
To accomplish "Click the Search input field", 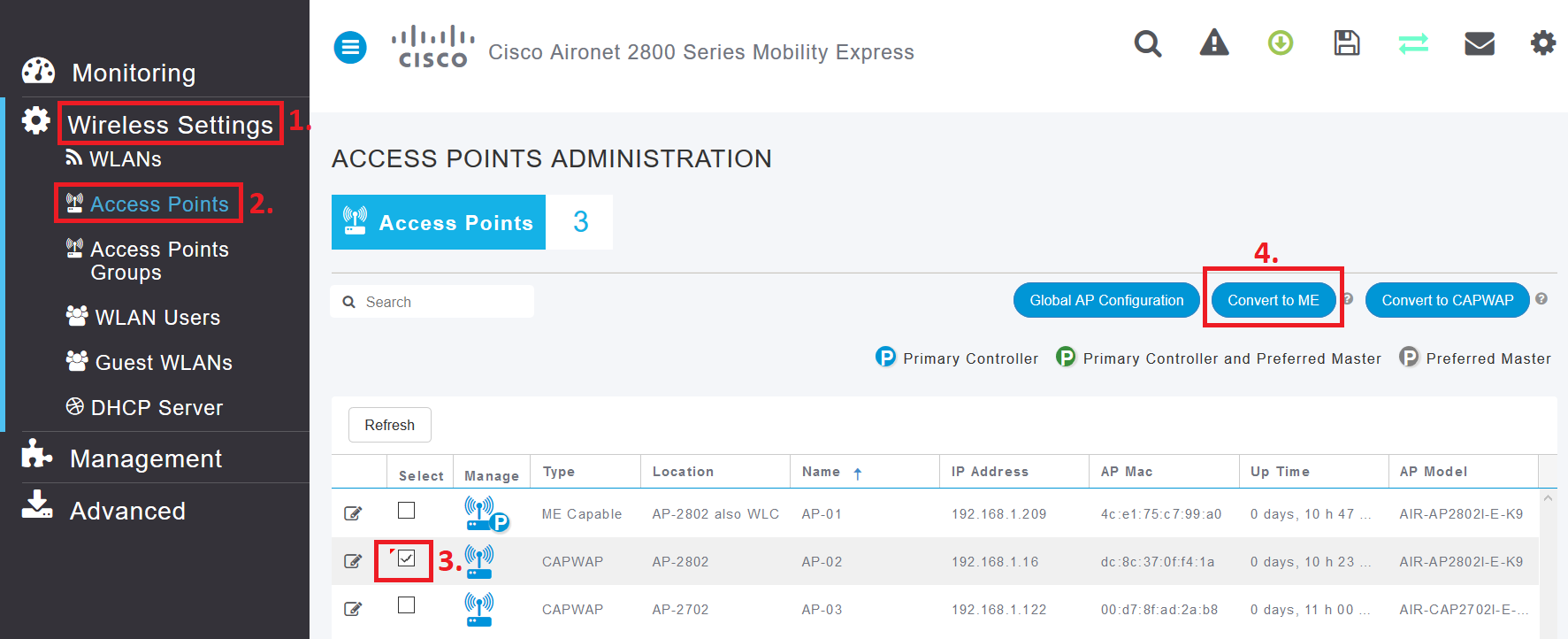I will (x=442, y=302).
